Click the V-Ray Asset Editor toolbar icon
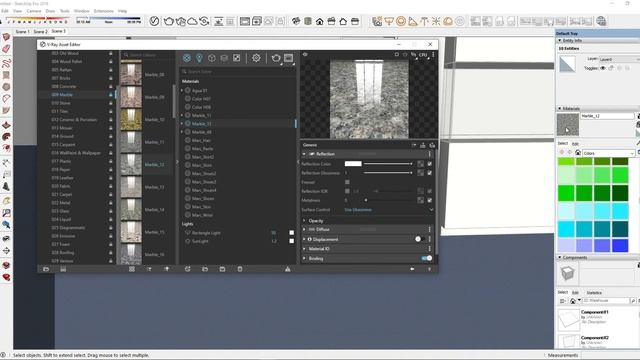Viewport: 640px width, 360px height. coord(154,21)
